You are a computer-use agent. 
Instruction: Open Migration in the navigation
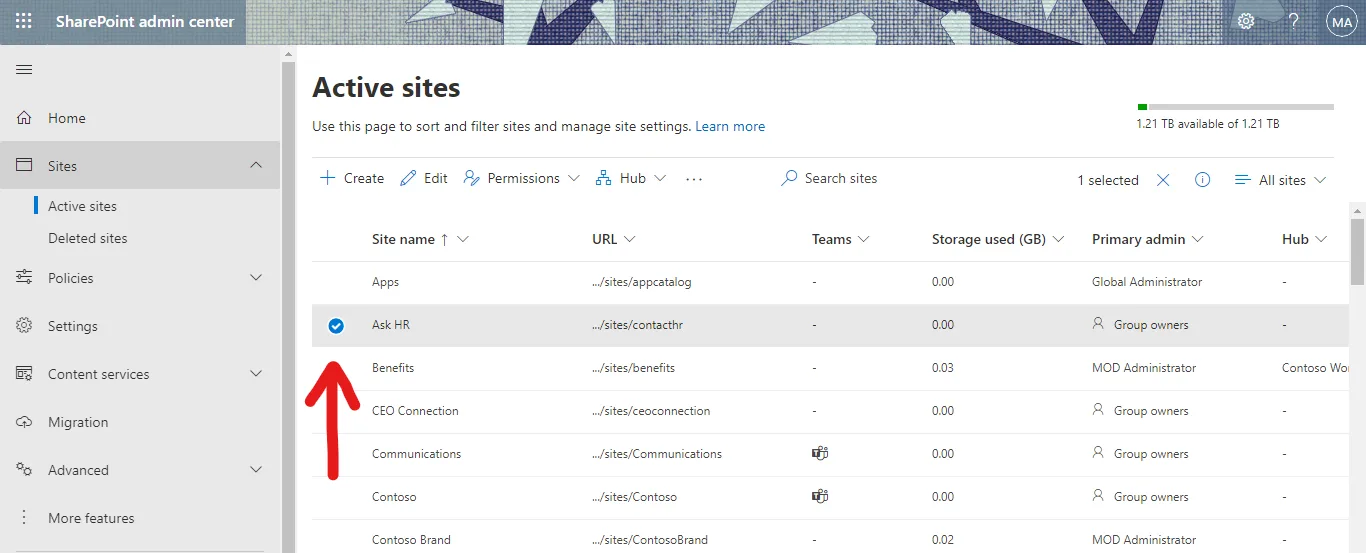(x=78, y=422)
